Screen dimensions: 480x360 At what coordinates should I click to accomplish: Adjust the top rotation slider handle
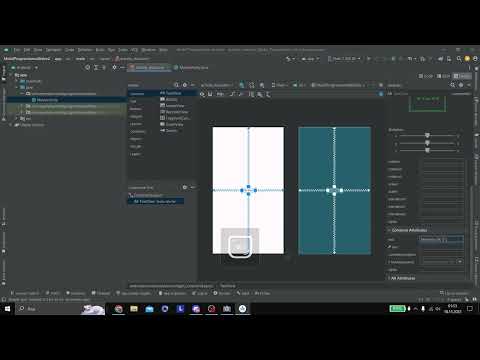(427, 135)
